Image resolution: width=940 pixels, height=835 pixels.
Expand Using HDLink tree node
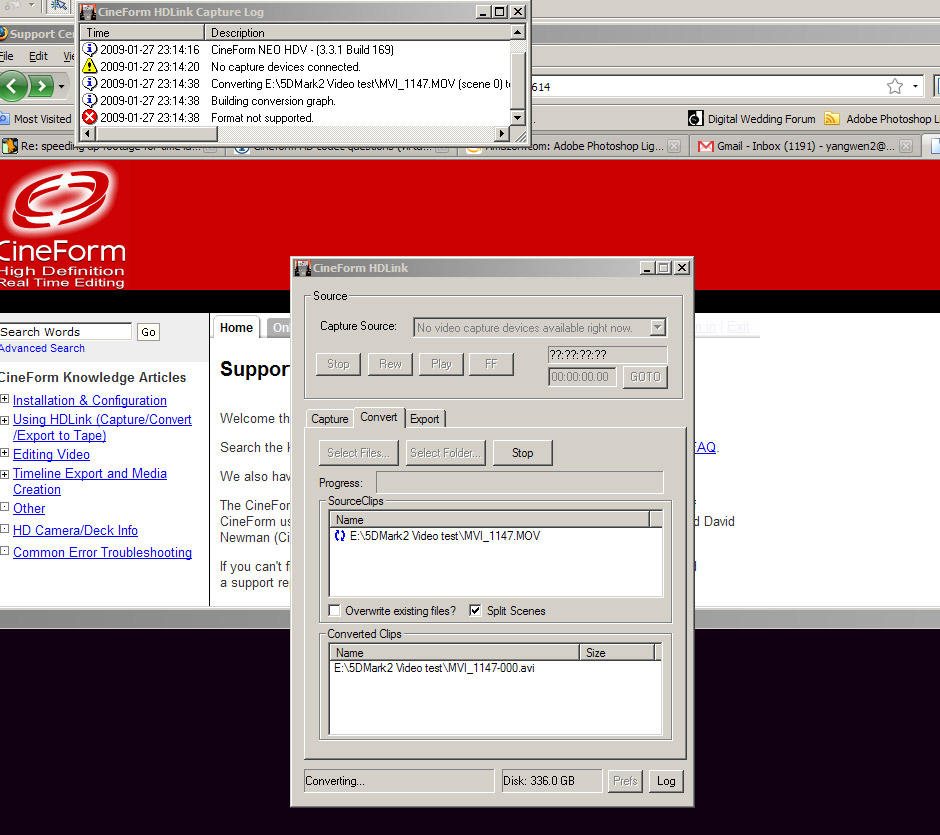point(5,420)
